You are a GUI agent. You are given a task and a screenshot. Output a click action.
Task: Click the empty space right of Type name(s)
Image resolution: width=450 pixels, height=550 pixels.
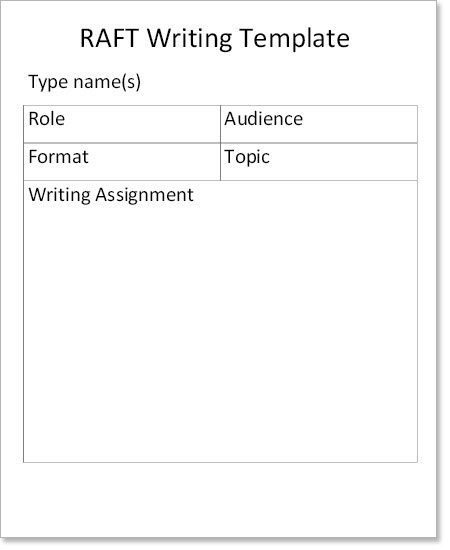[x=281, y=82]
